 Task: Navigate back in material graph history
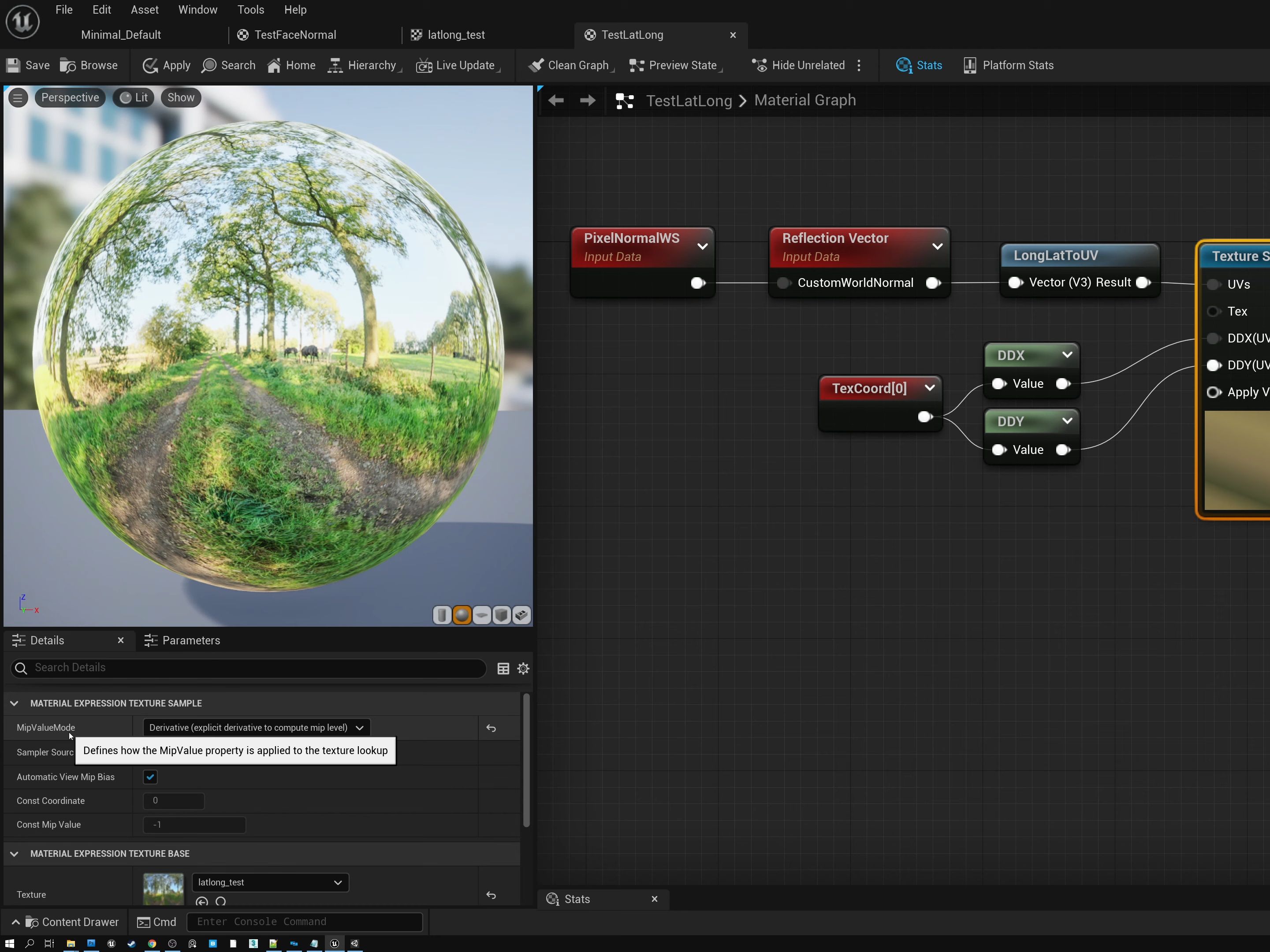pos(555,101)
